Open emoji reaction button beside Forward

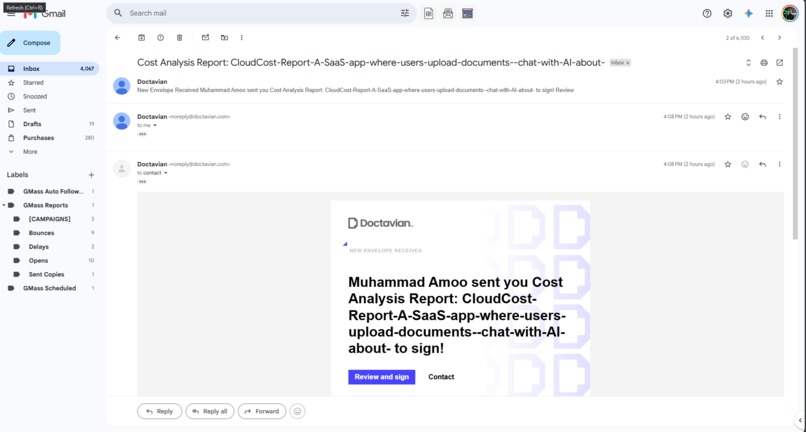297,411
